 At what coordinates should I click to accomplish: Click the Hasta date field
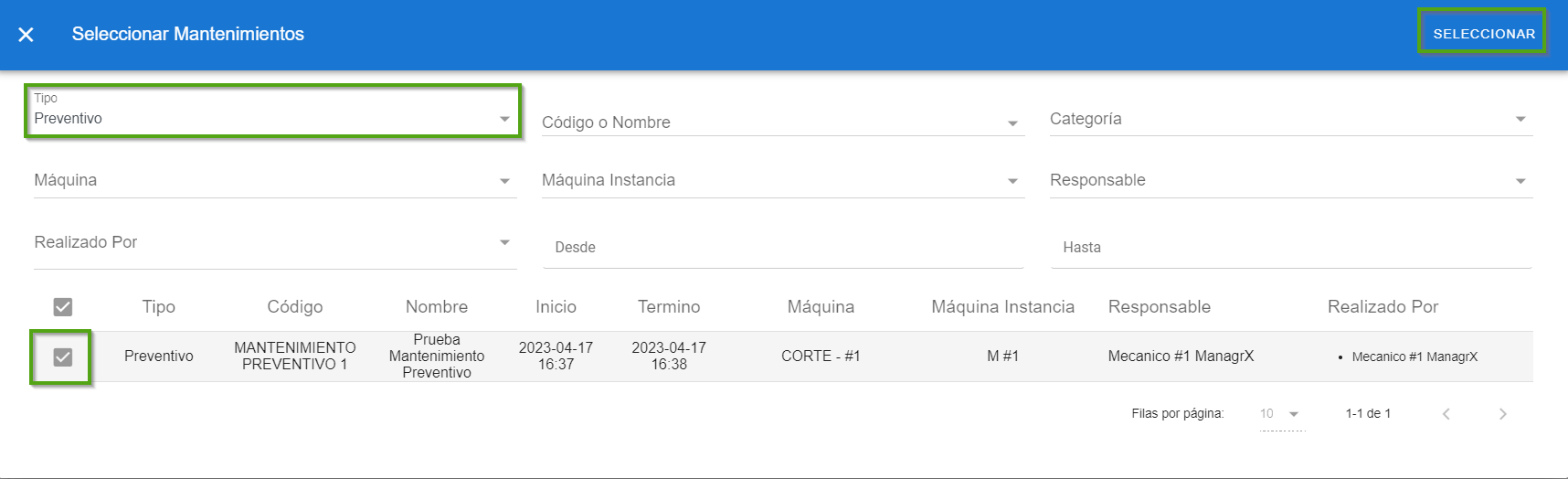1290,247
